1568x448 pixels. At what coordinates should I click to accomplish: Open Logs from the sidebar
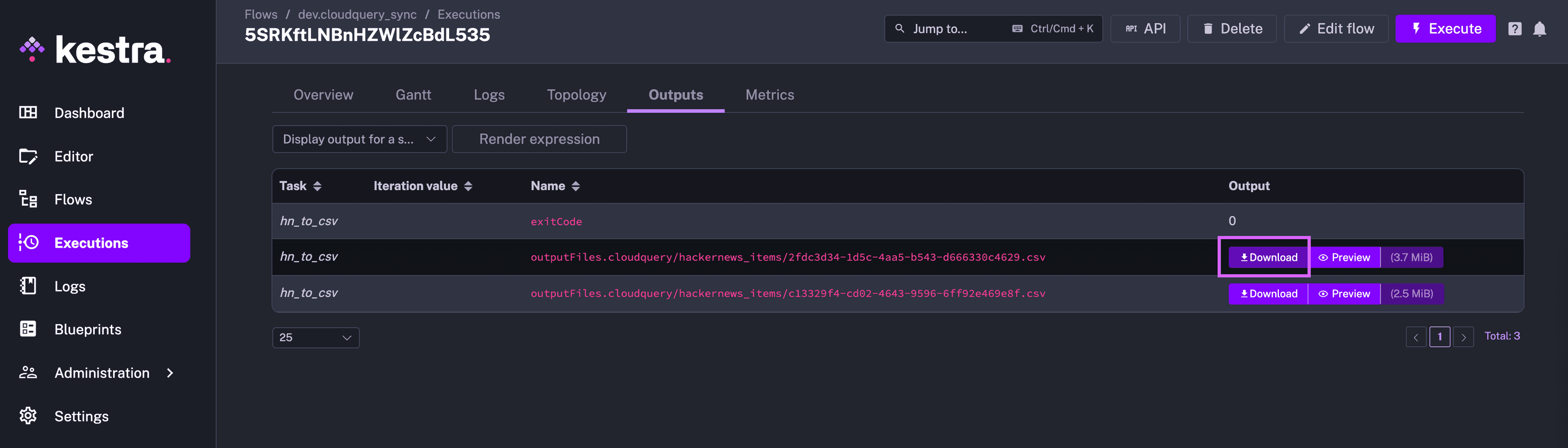coord(69,286)
